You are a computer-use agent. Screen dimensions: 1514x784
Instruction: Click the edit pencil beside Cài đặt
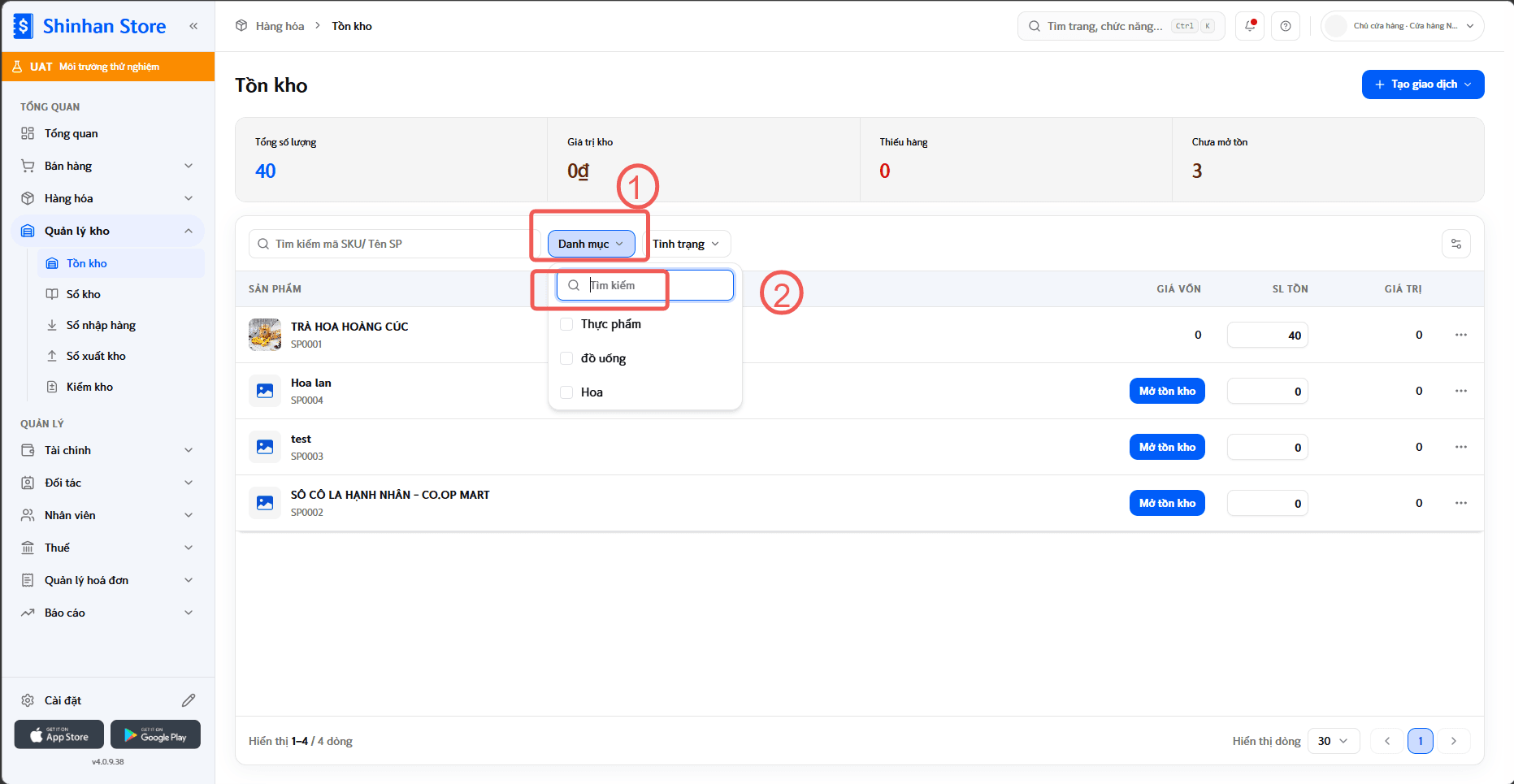tap(189, 700)
